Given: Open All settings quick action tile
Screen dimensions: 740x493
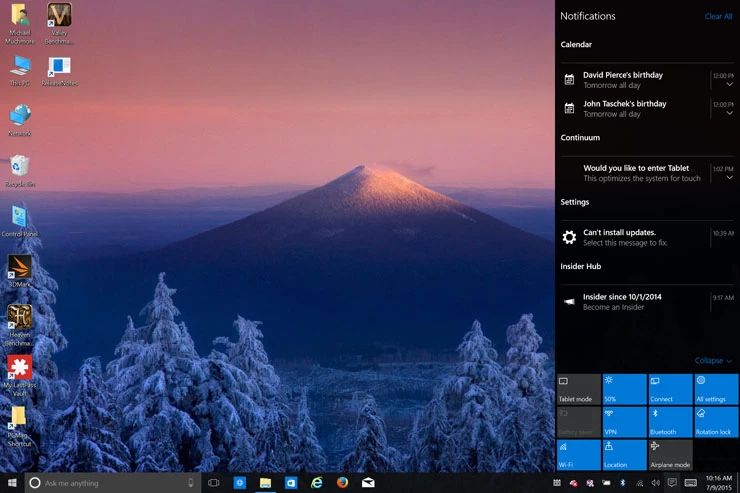Looking at the screenshot, I should 716,389.
